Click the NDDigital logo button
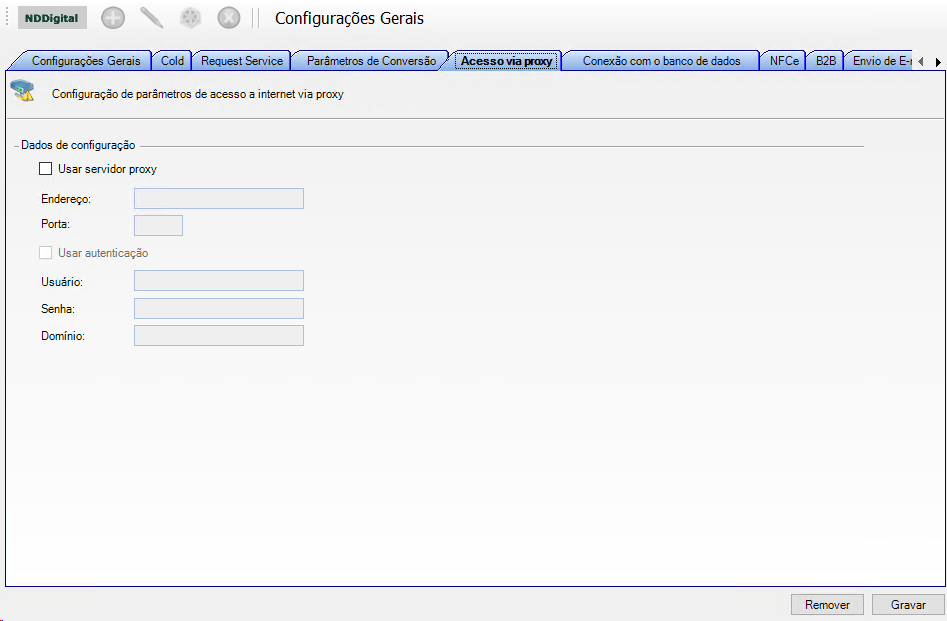 [52, 18]
